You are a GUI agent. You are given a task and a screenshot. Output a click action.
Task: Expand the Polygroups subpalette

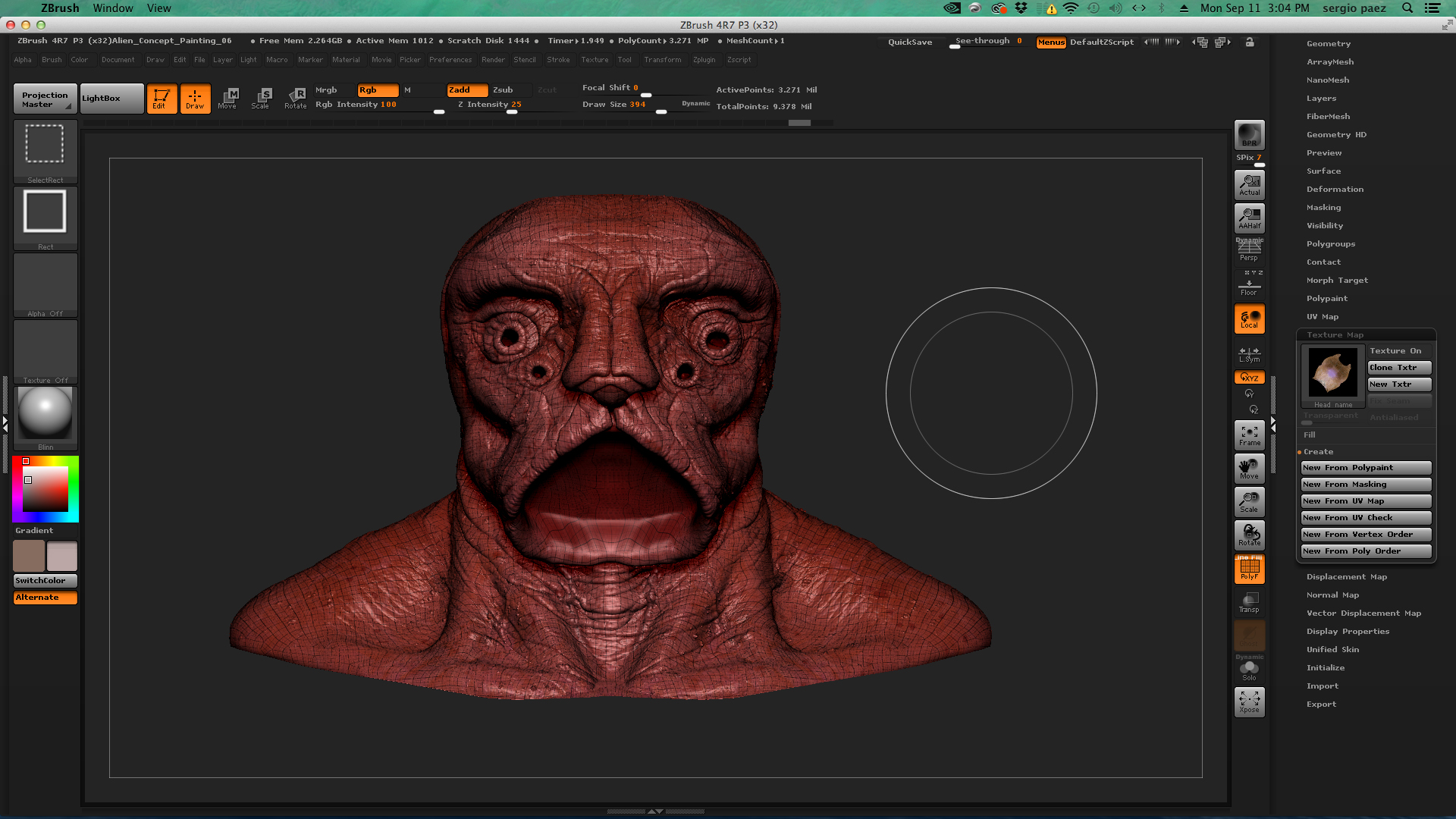click(x=1330, y=244)
